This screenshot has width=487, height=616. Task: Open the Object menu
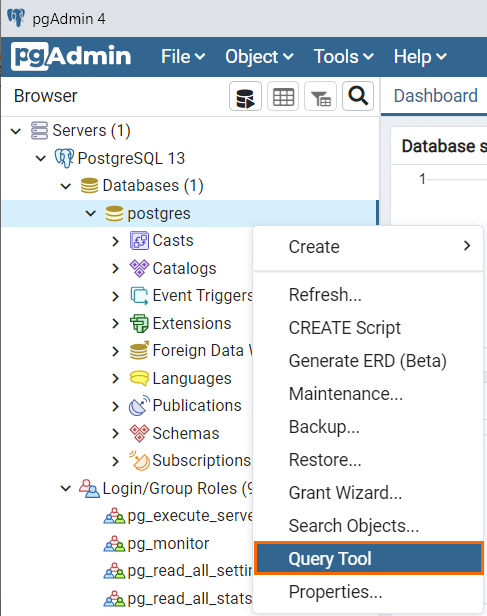[x=259, y=57]
